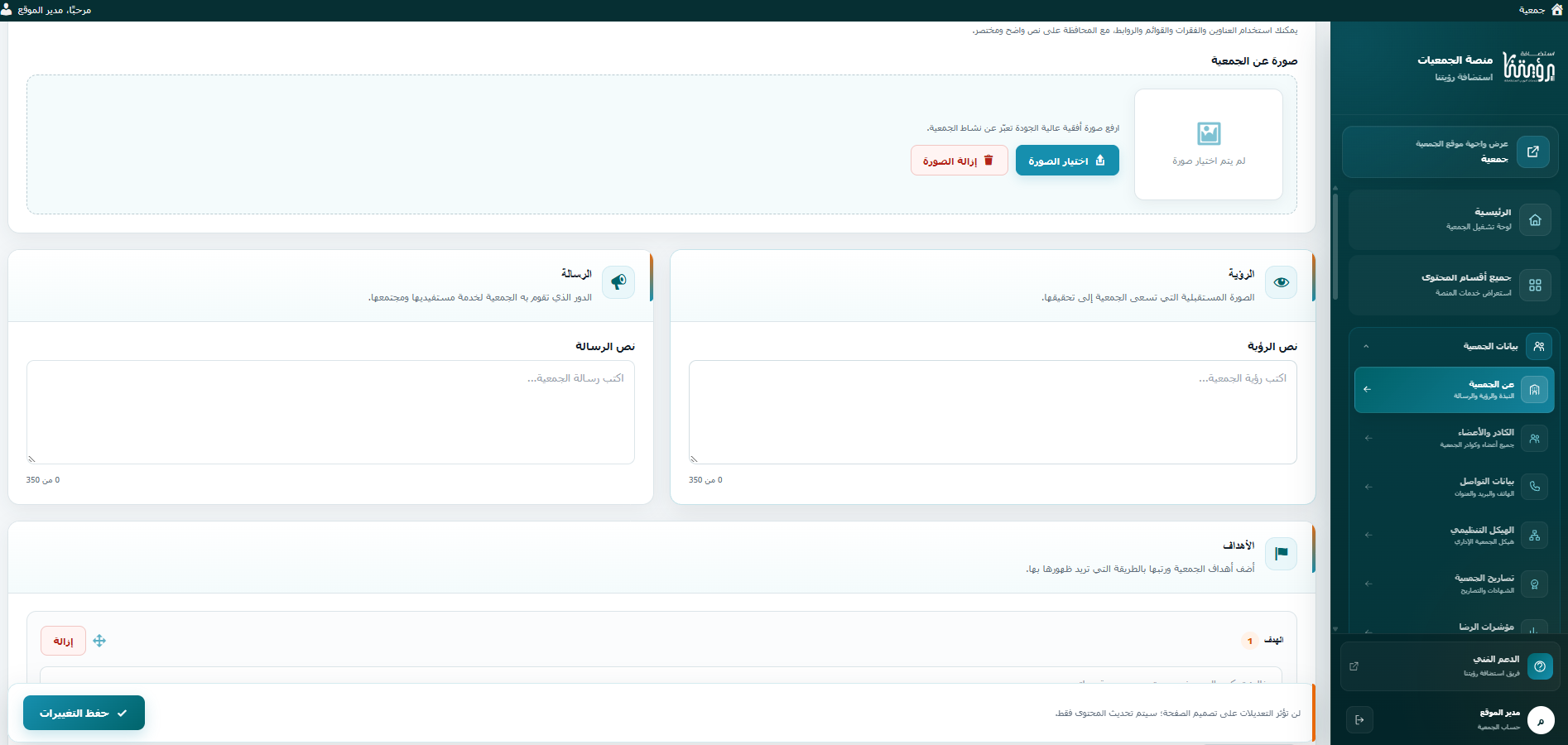This screenshot has width=1568, height=745.
Task: Click the حفظ التغييرات save button
Action: (x=84, y=713)
